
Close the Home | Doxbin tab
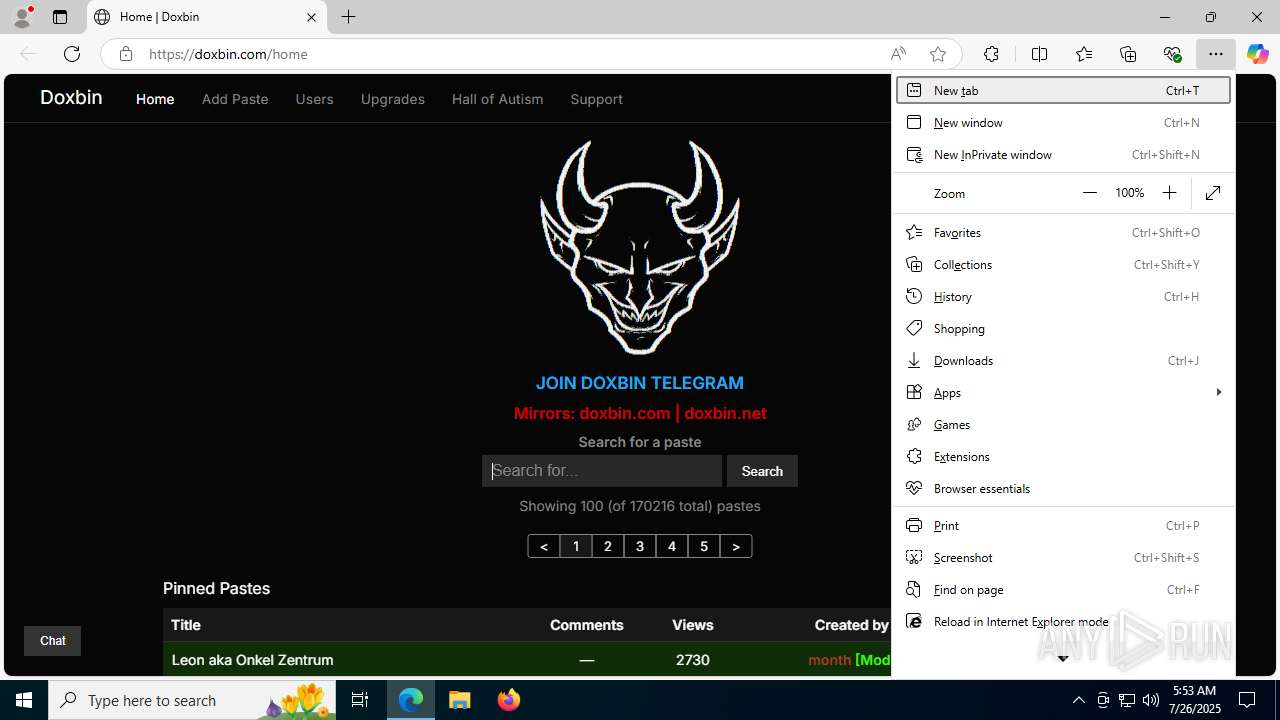tap(311, 17)
